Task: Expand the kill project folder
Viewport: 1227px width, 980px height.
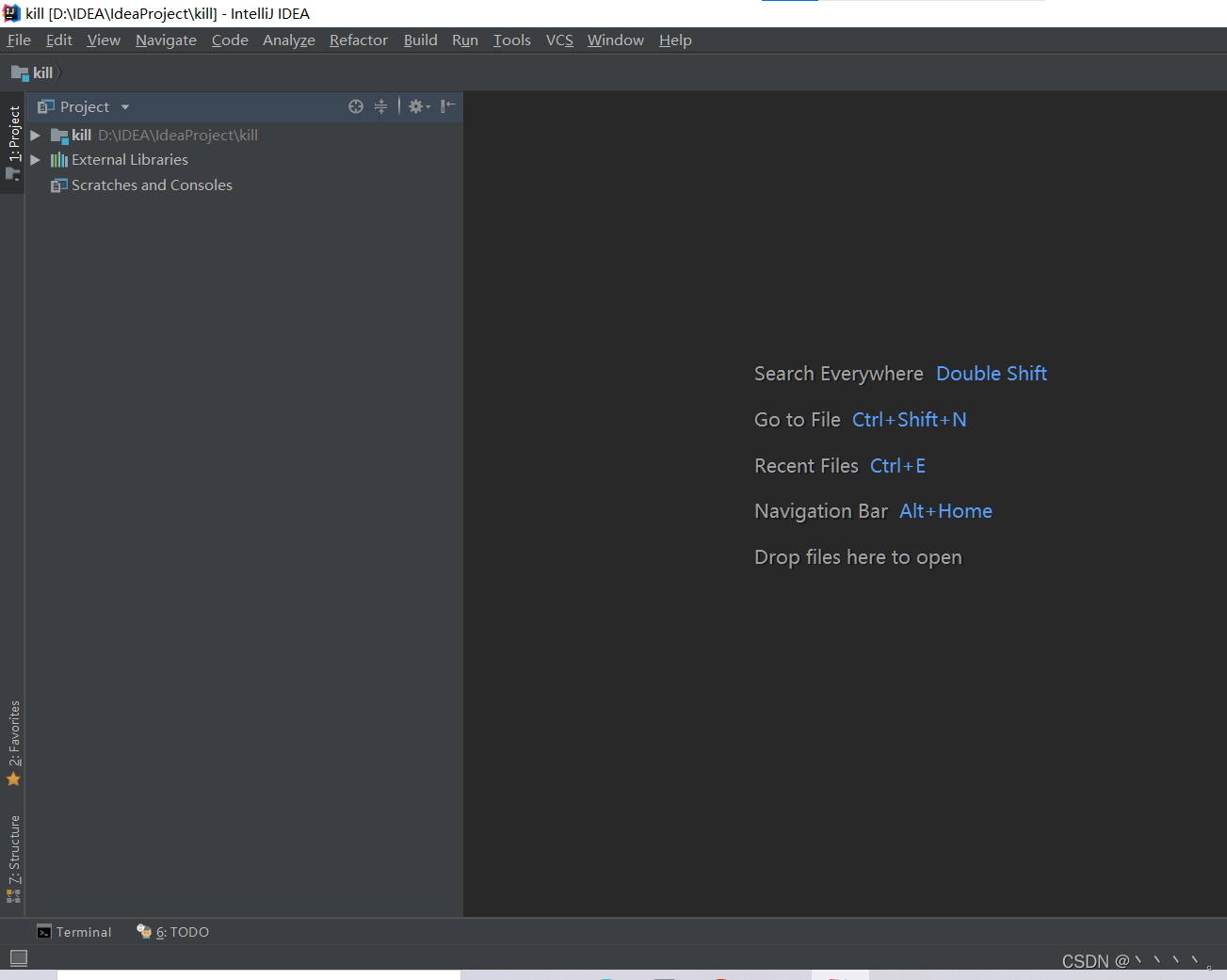Action: click(x=36, y=136)
